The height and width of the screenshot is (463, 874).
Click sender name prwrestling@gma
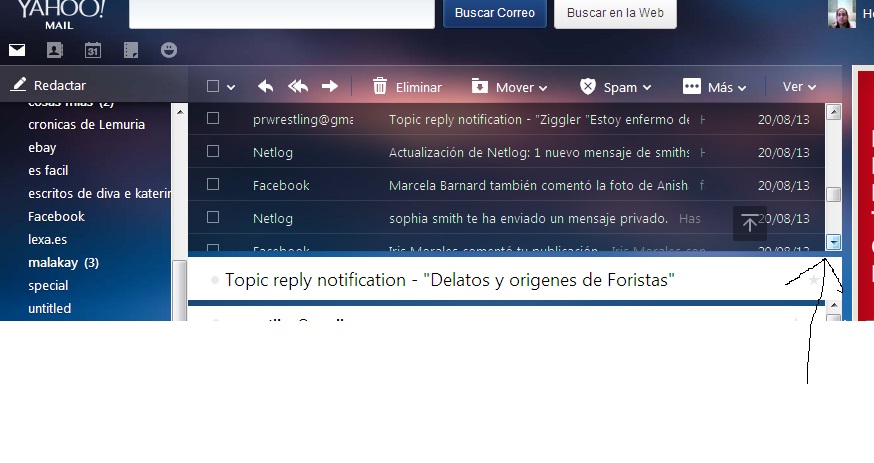pyautogui.click(x=303, y=119)
